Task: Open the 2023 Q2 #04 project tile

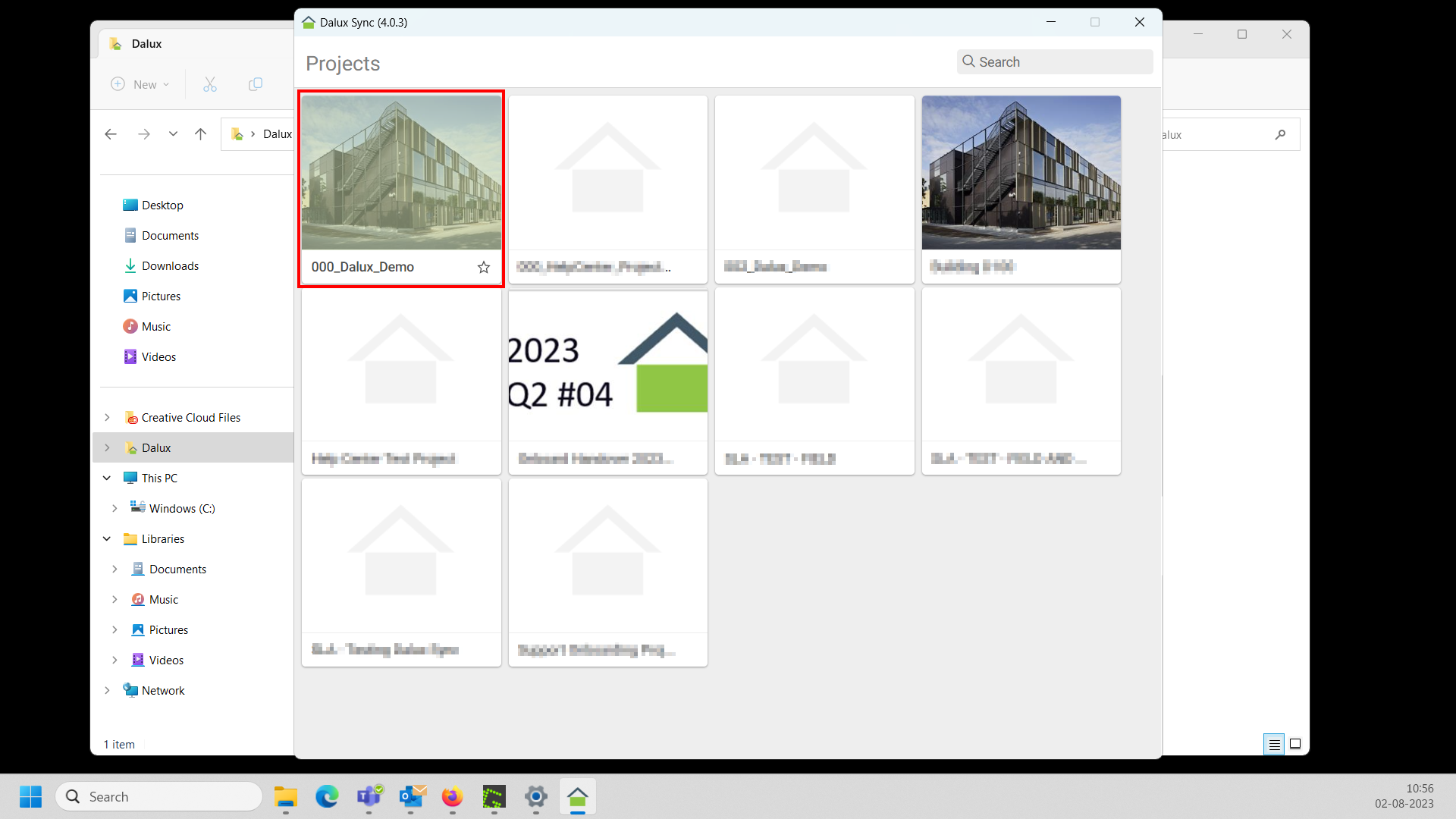Action: point(607,366)
